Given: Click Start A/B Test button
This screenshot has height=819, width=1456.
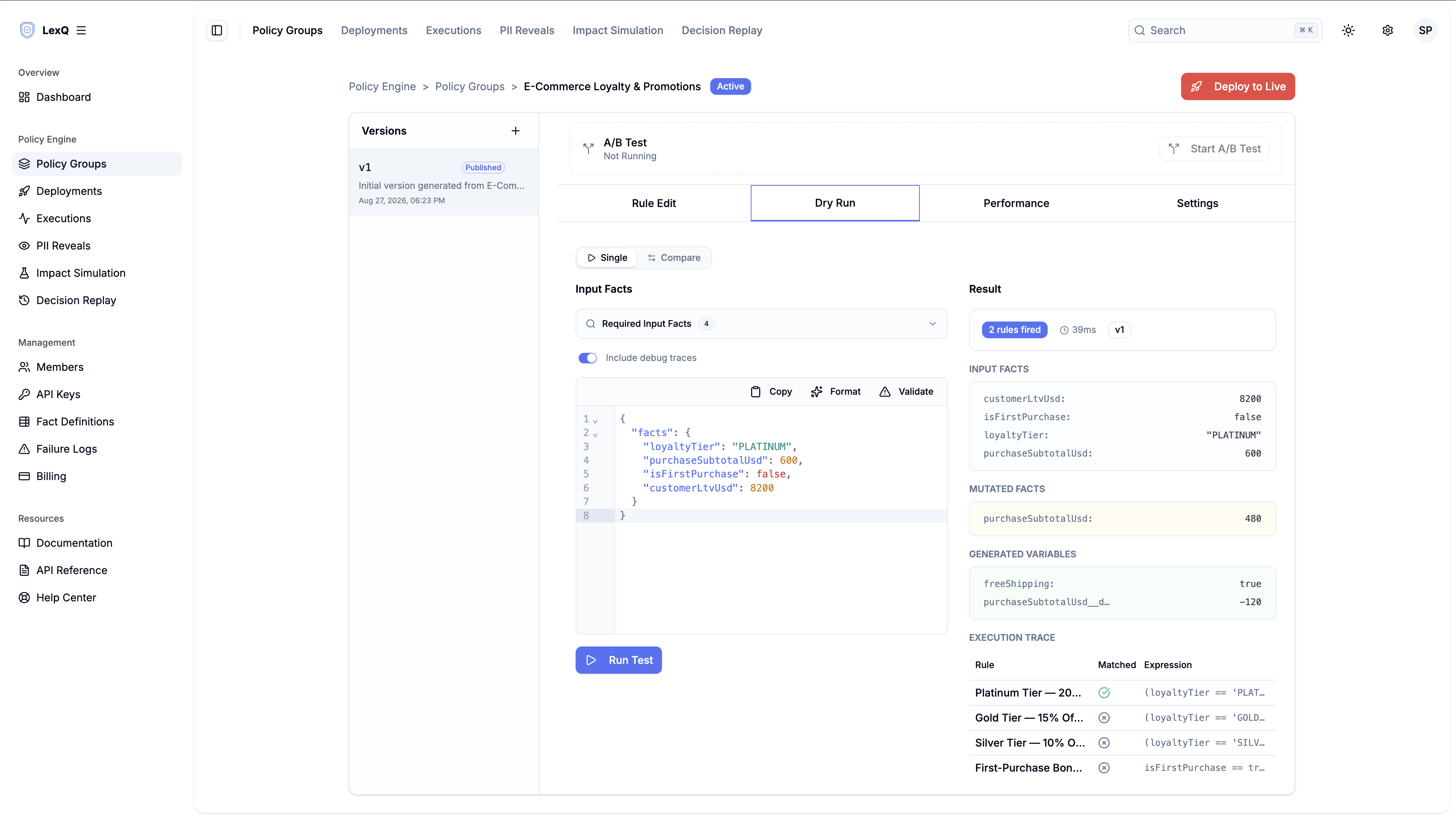Looking at the screenshot, I should pyautogui.click(x=1214, y=149).
